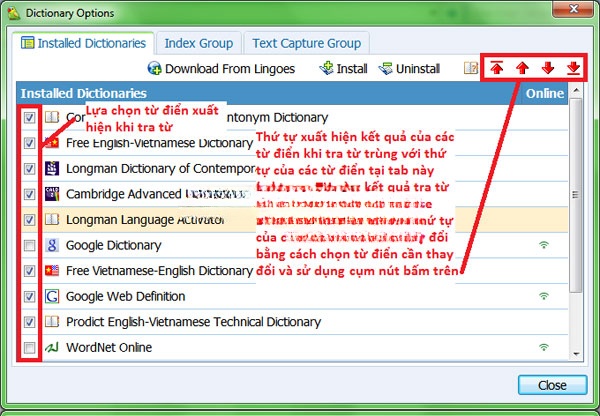Uncheck Longman Language Activator checkbox

[x=29, y=220]
